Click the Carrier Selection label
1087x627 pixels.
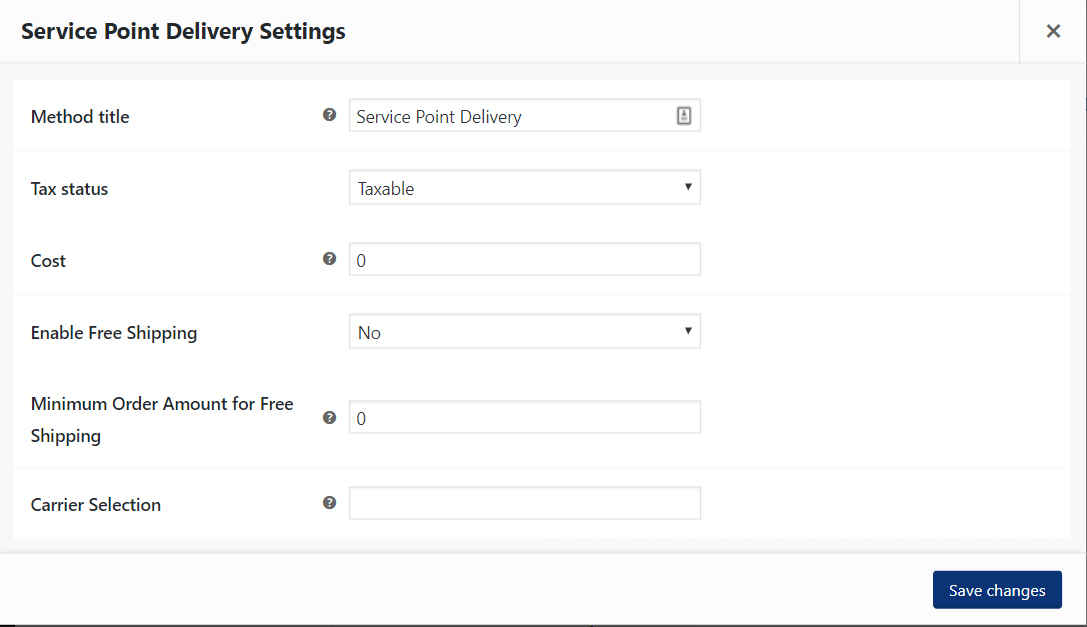click(x=96, y=505)
